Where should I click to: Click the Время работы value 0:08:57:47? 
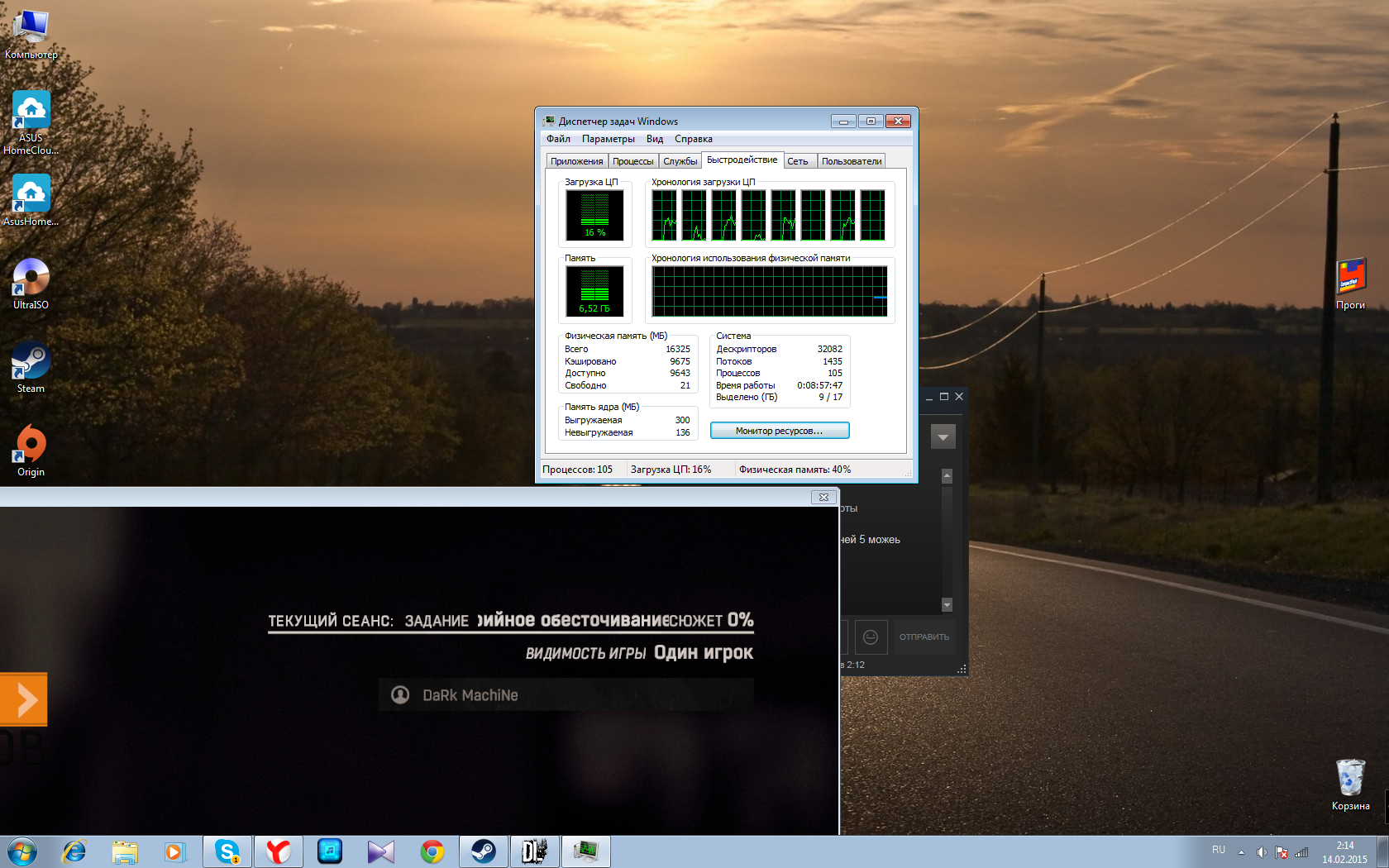click(820, 385)
